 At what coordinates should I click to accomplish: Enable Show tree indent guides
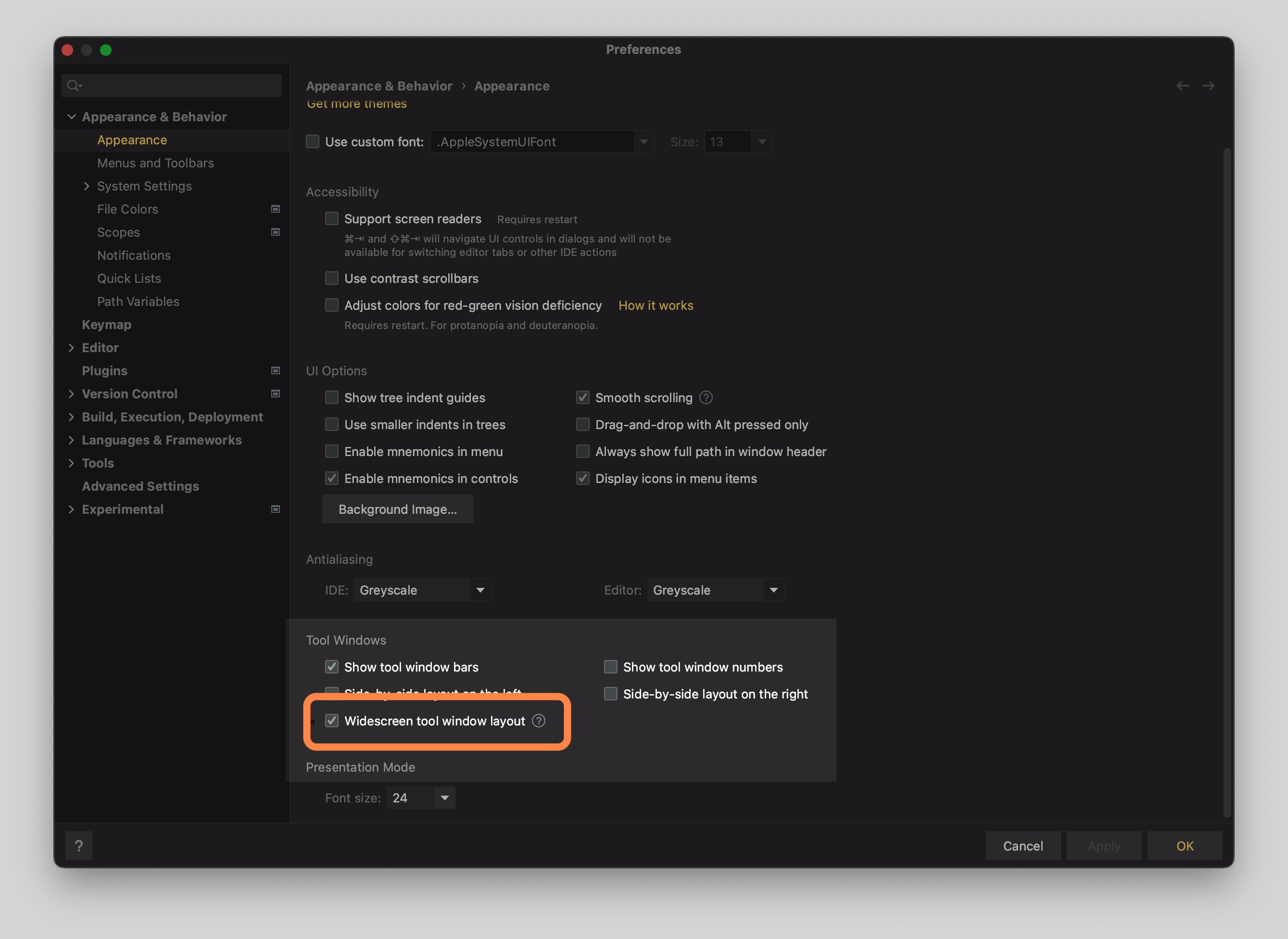[332, 397]
